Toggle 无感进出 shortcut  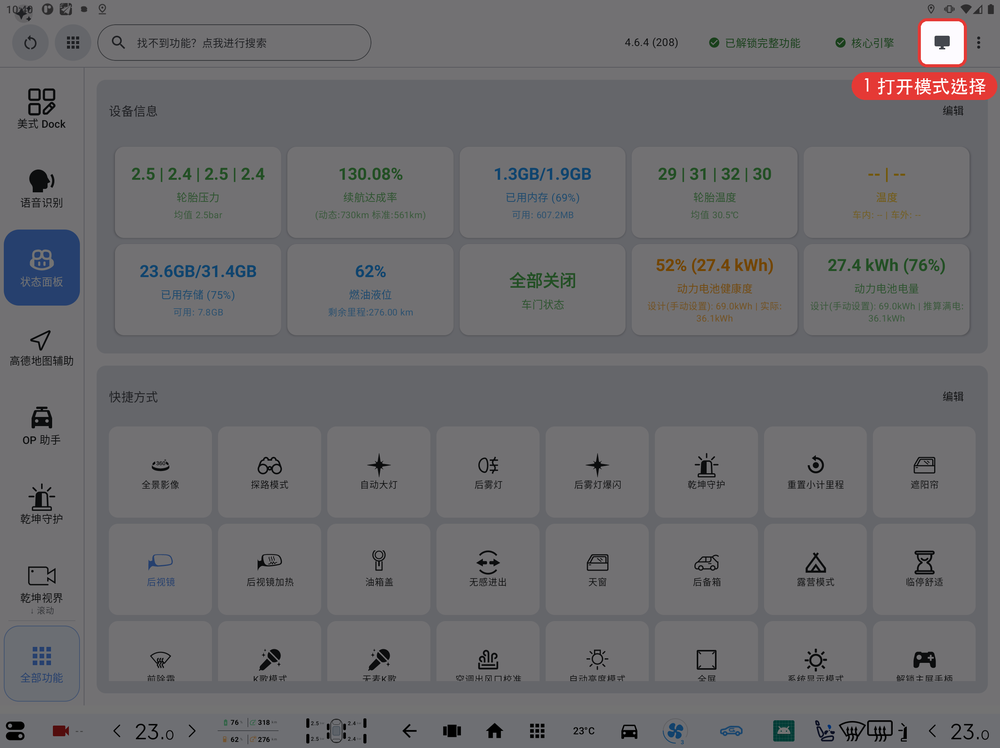click(x=488, y=569)
